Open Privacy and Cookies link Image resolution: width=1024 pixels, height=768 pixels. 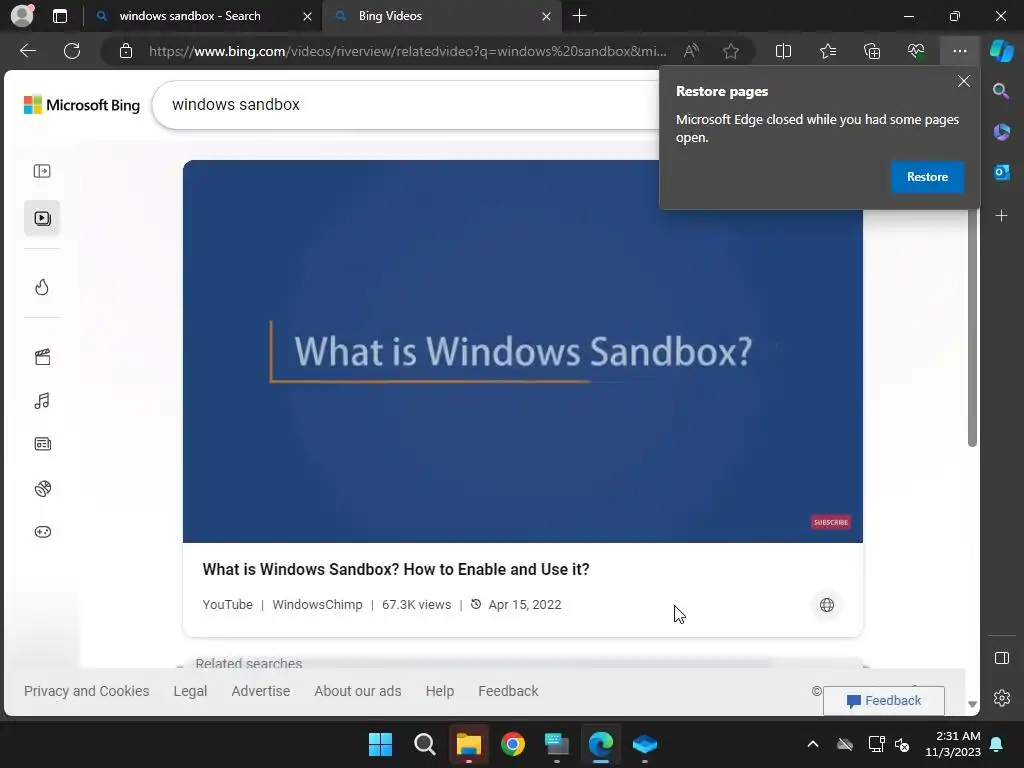[x=87, y=691]
